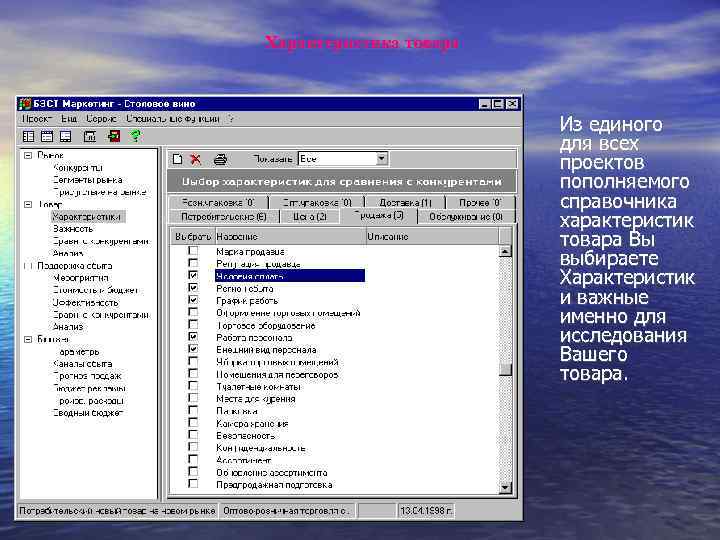Image resolution: width=720 pixels, height=540 pixels.
Task: Switch to the Обслуживание (0) tab
Action: click(x=466, y=216)
